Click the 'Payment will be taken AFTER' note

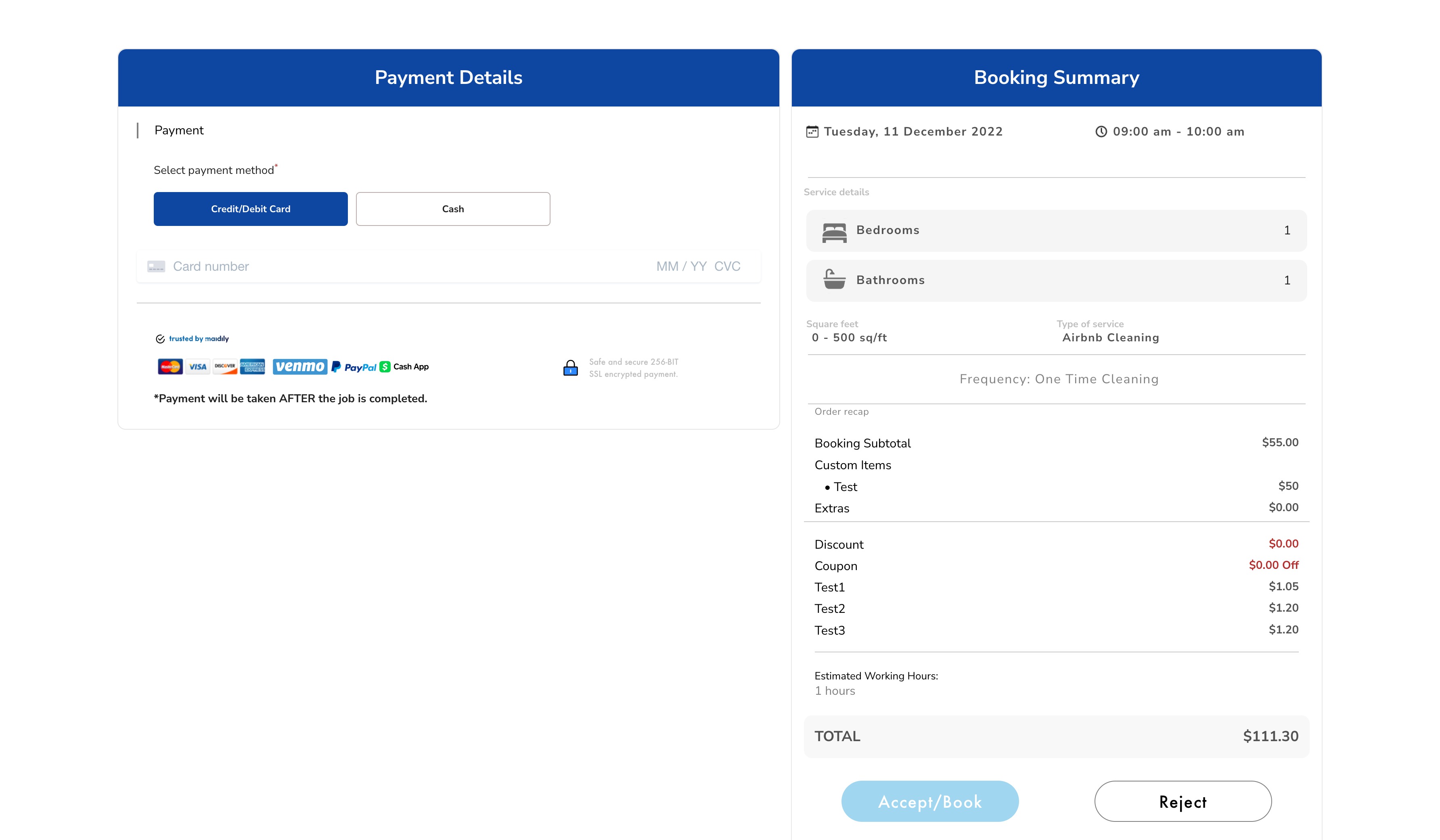pos(290,399)
